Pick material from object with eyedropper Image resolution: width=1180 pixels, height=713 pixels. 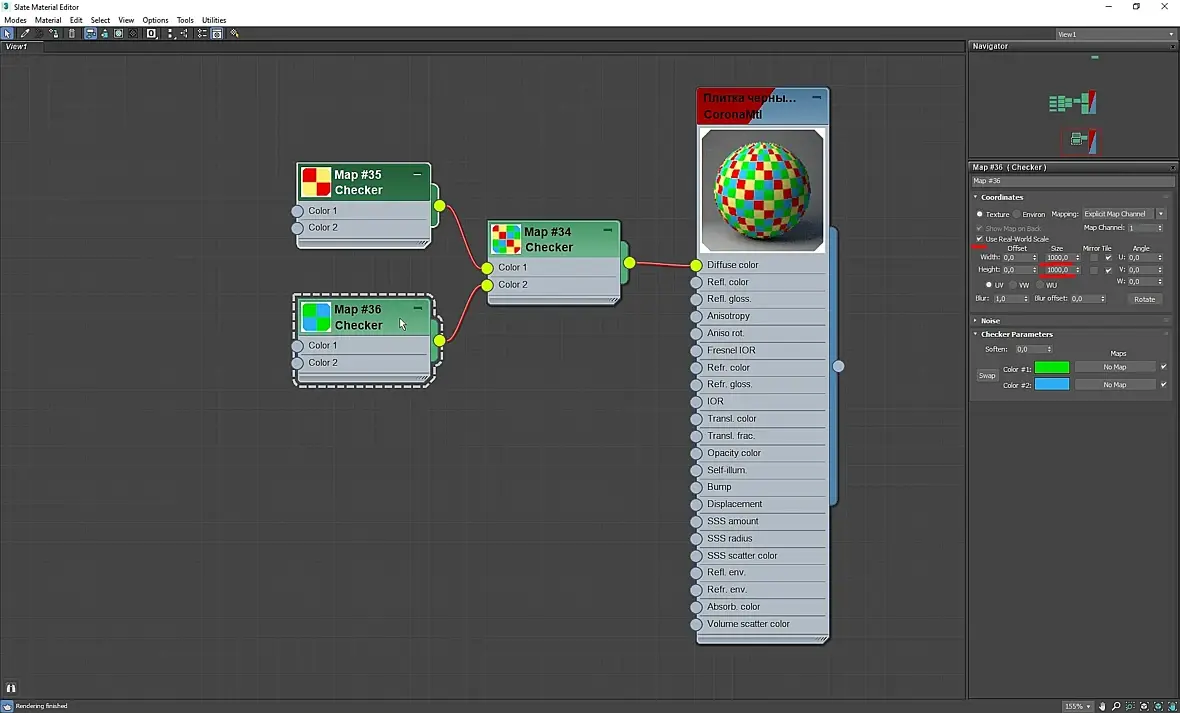pos(25,33)
